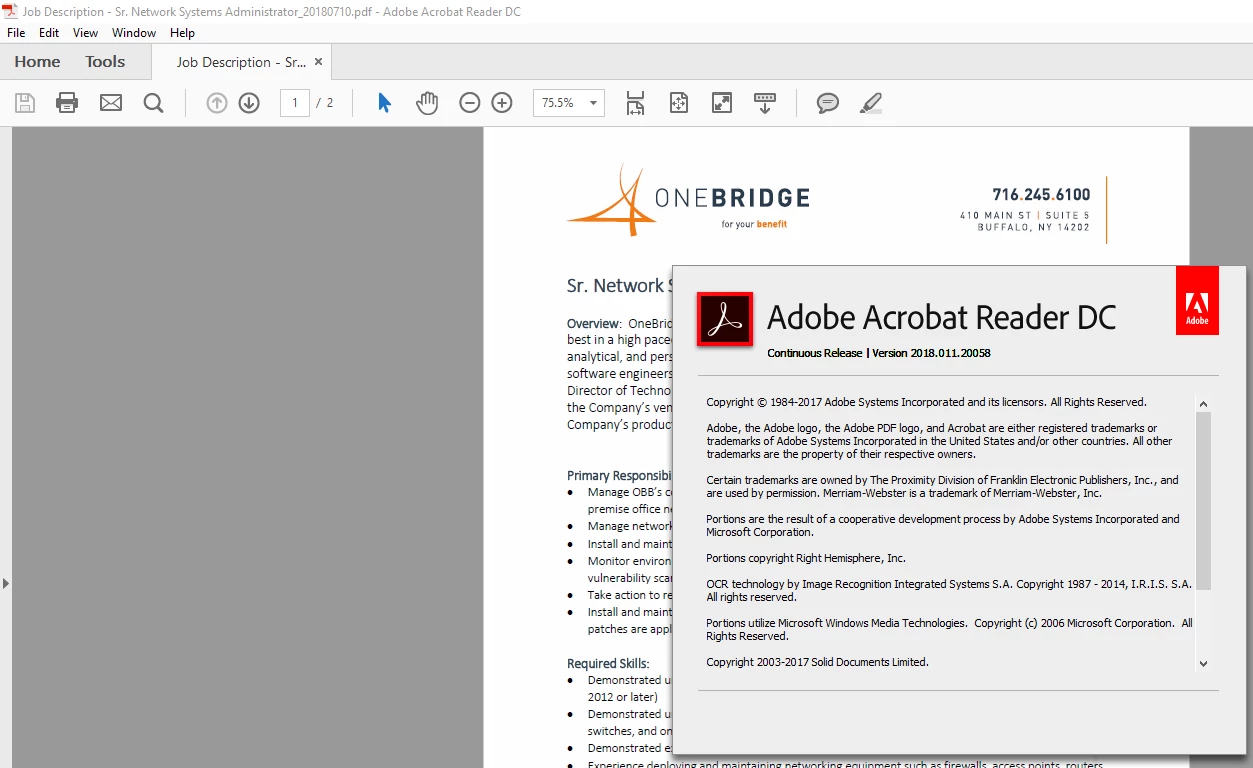Switch to the Home tab
Viewport: 1253px width, 768px height.
coord(37,61)
